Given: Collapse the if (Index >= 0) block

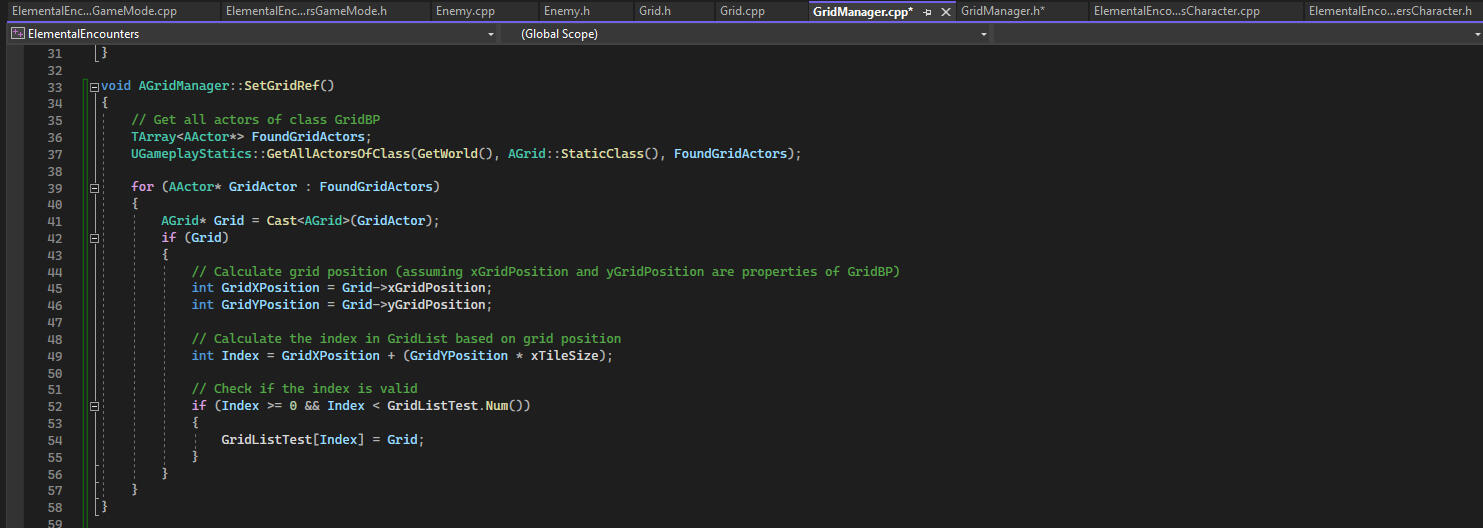Looking at the screenshot, I should 94,406.
